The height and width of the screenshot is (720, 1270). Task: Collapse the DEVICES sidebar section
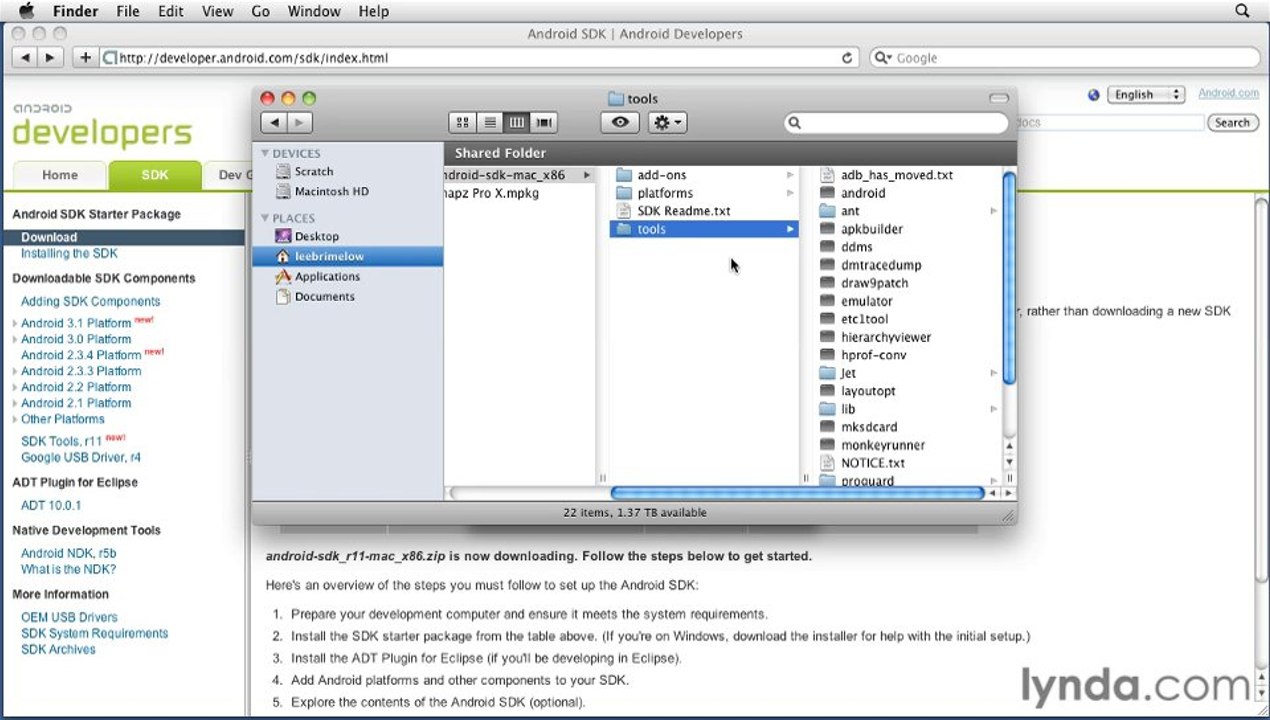pyautogui.click(x=265, y=153)
